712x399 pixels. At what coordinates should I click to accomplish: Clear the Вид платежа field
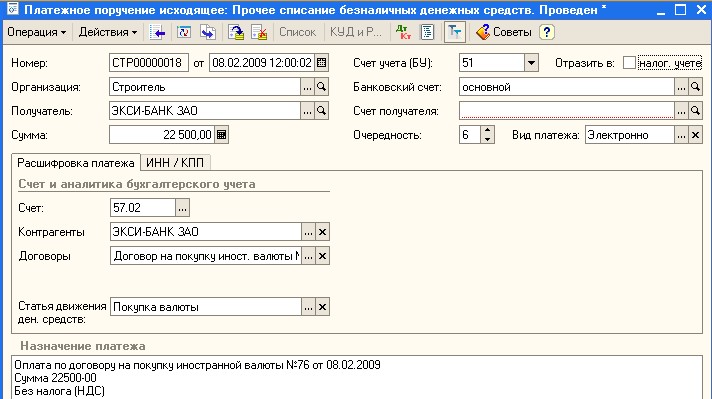point(695,135)
